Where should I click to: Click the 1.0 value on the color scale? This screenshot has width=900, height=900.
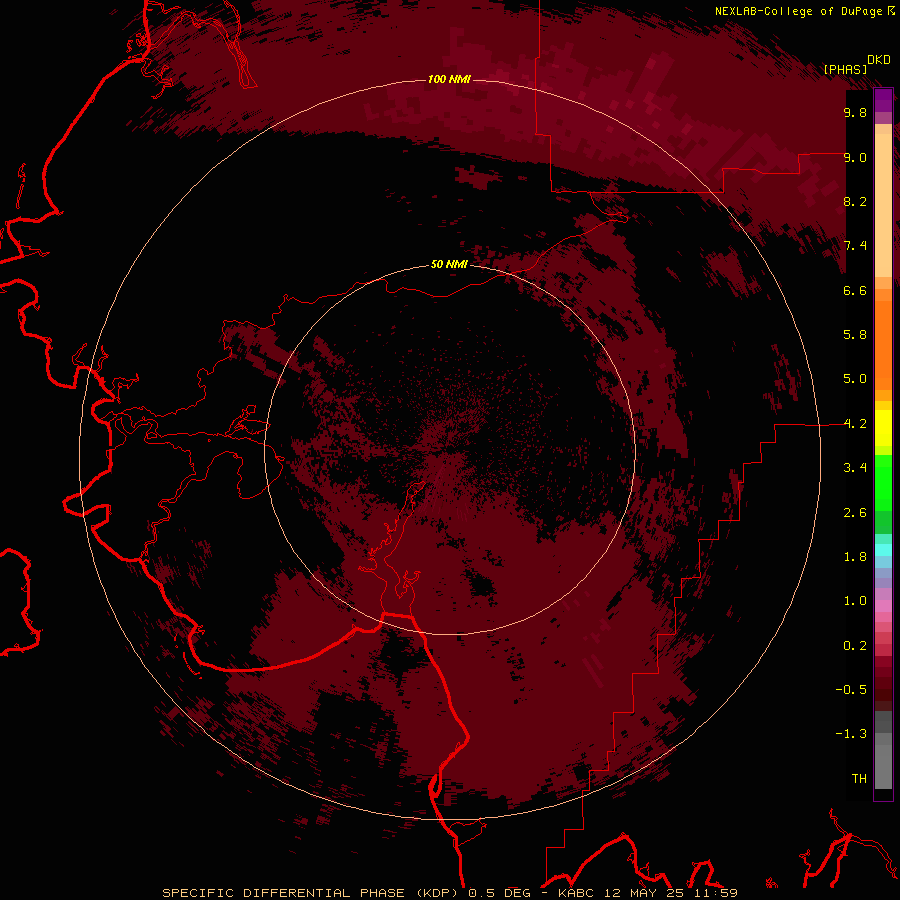point(855,601)
